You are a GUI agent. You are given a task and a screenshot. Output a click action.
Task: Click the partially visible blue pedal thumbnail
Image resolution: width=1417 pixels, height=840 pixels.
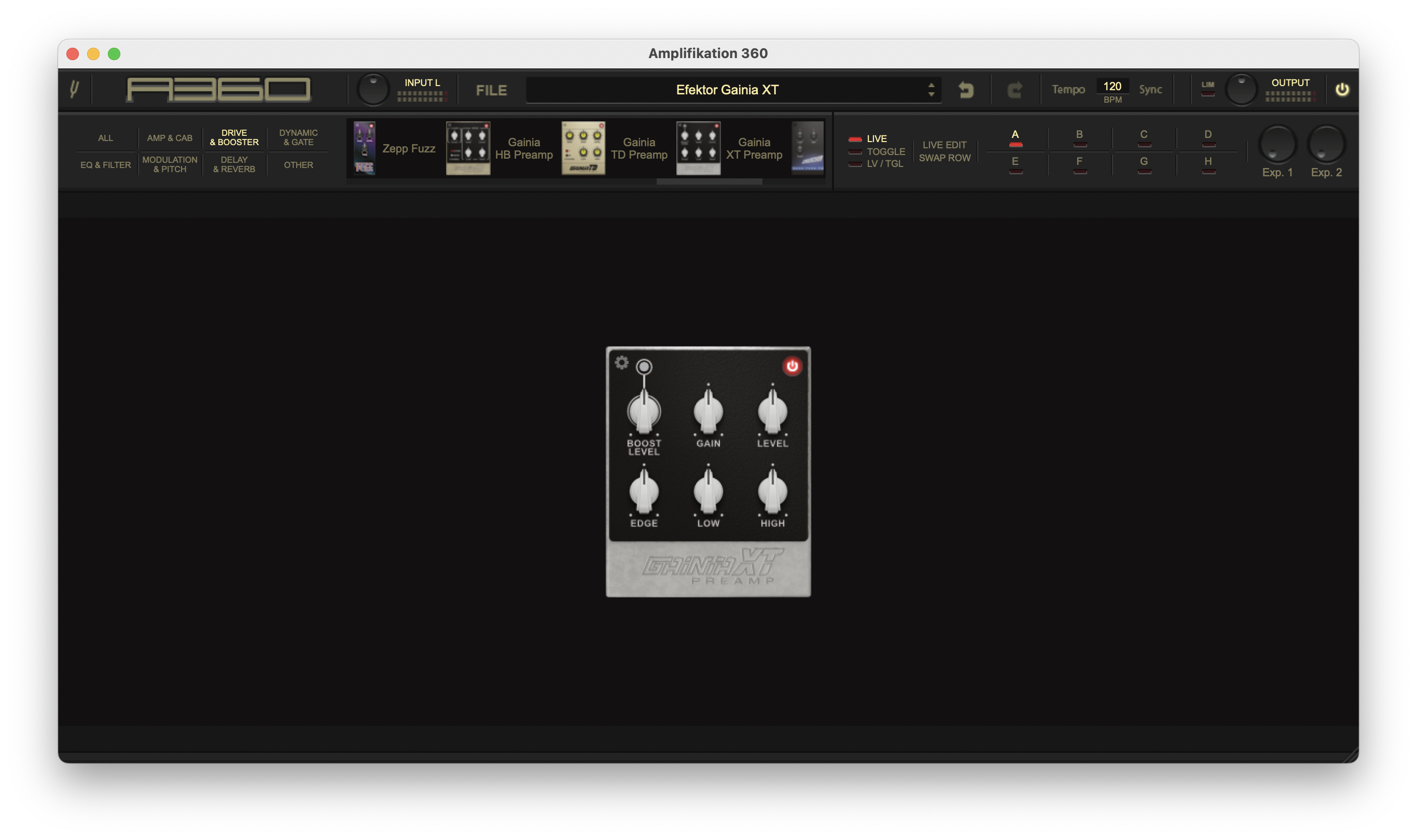(x=807, y=148)
